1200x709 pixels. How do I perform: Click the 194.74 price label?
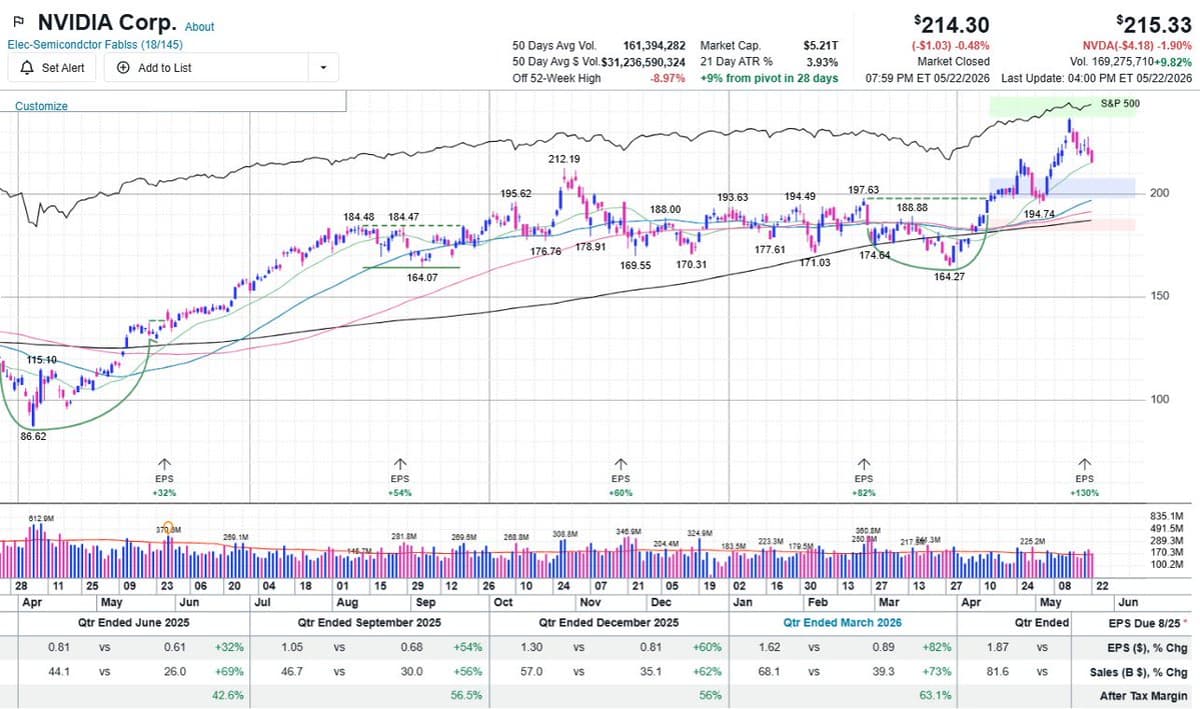[x=1040, y=214]
